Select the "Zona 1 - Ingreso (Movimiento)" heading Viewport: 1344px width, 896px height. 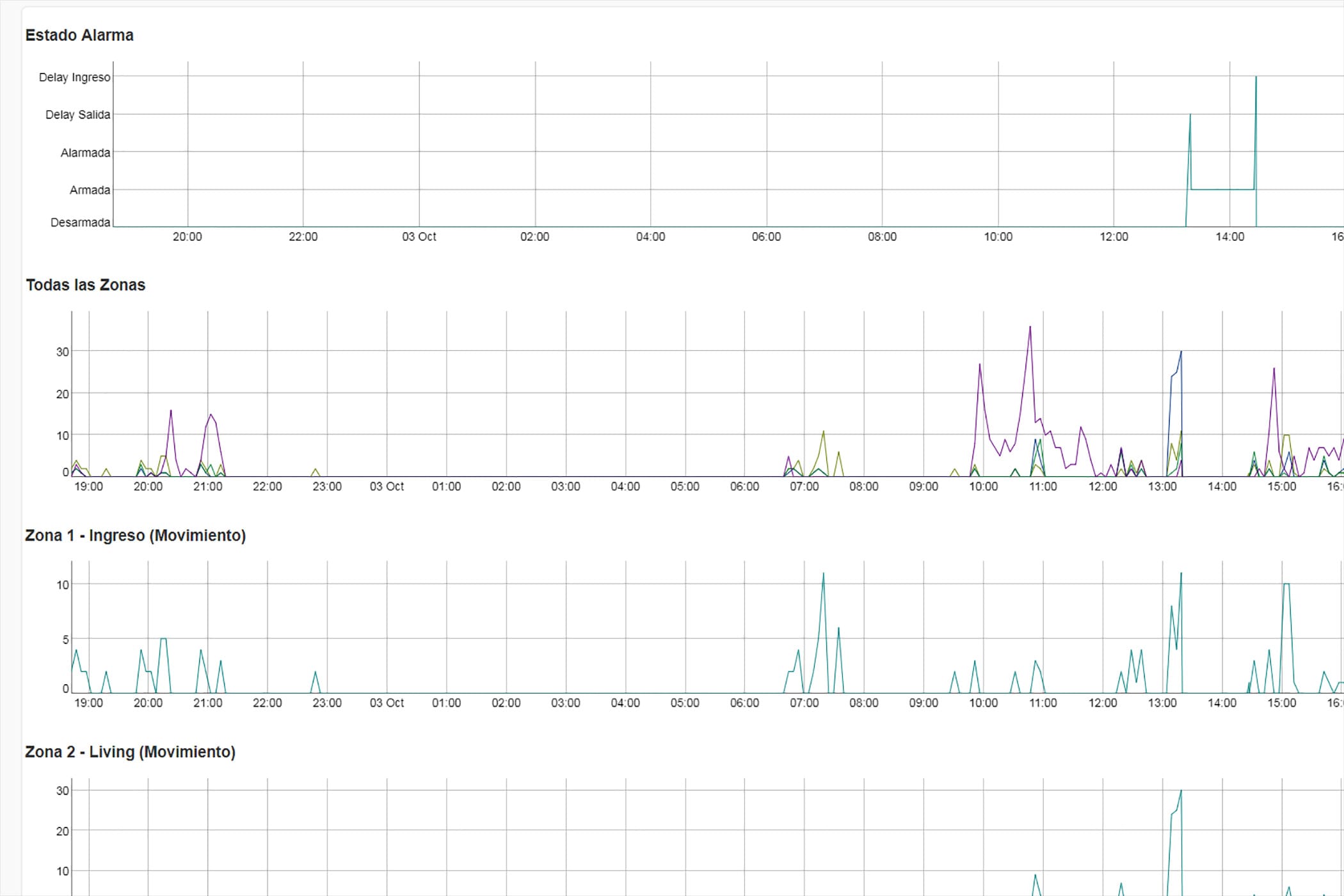[x=136, y=535]
